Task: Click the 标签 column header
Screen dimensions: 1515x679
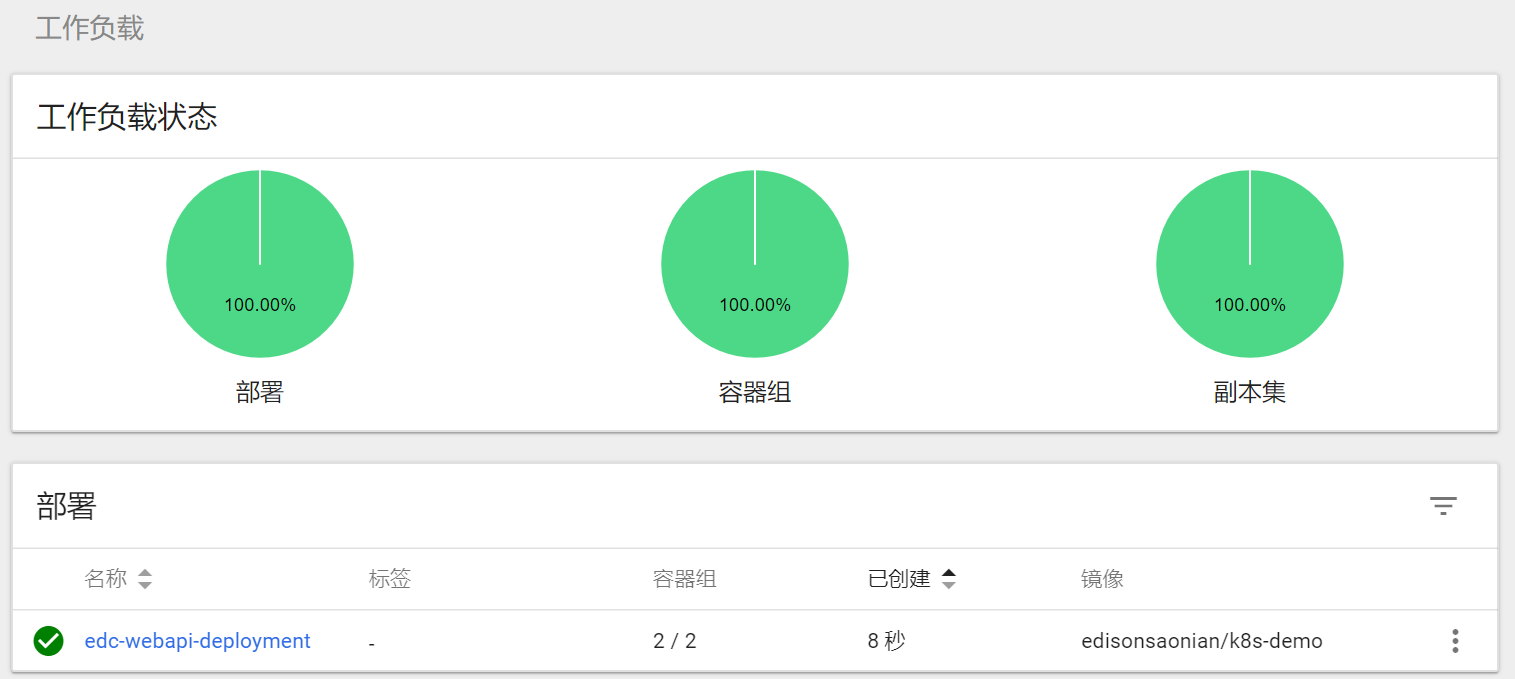Action: click(x=390, y=579)
